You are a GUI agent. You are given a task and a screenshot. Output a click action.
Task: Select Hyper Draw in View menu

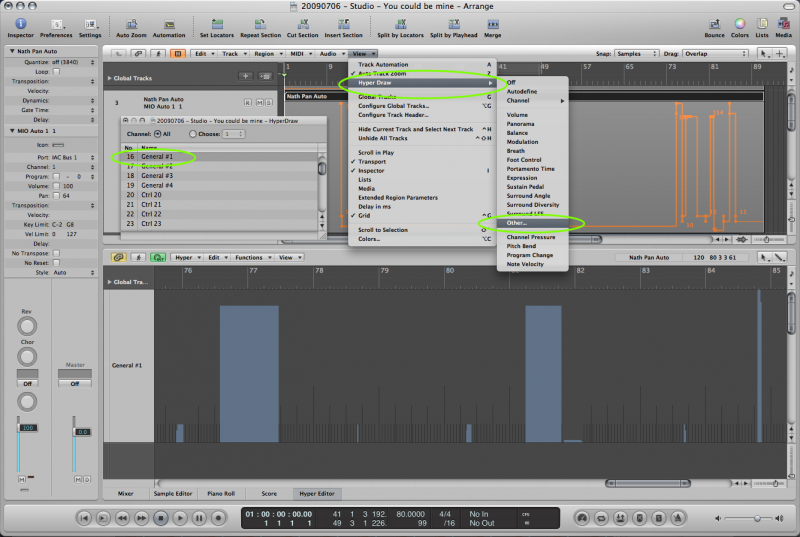tap(422, 83)
